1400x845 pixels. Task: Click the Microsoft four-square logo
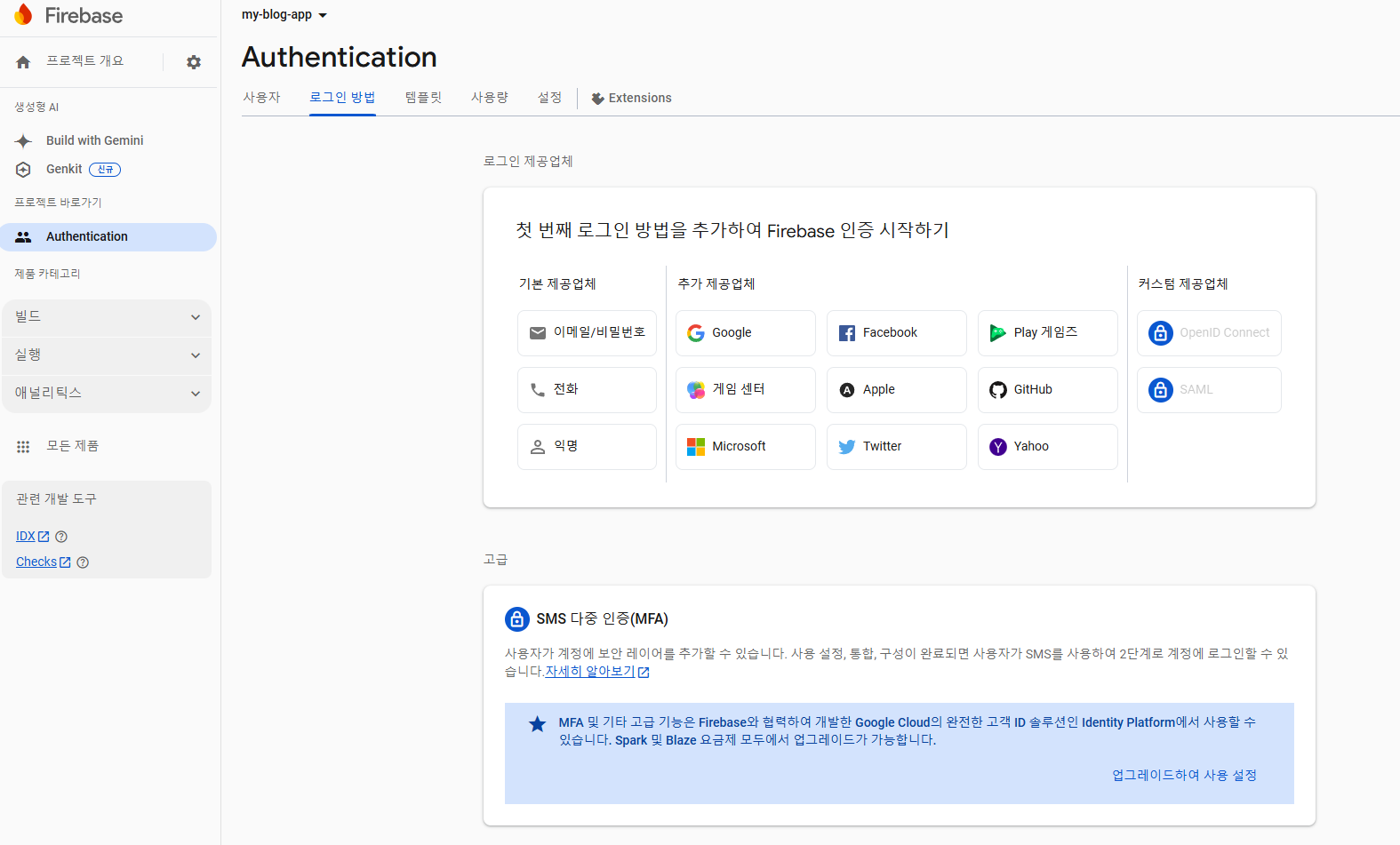(x=696, y=447)
